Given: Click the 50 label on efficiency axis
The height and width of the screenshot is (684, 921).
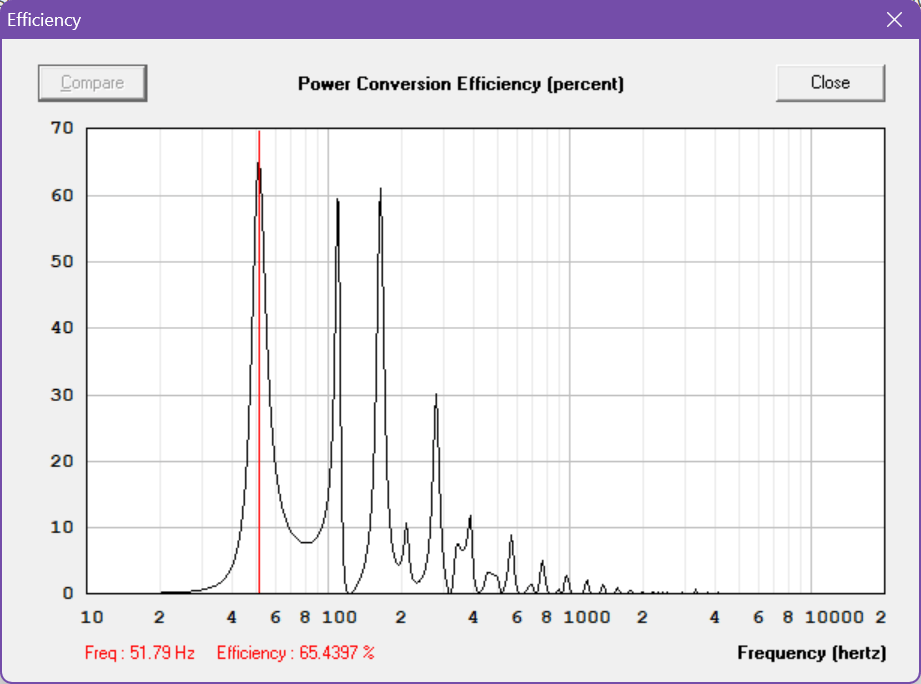Looking at the screenshot, I should pyautogui.click(x=62, y=261).
